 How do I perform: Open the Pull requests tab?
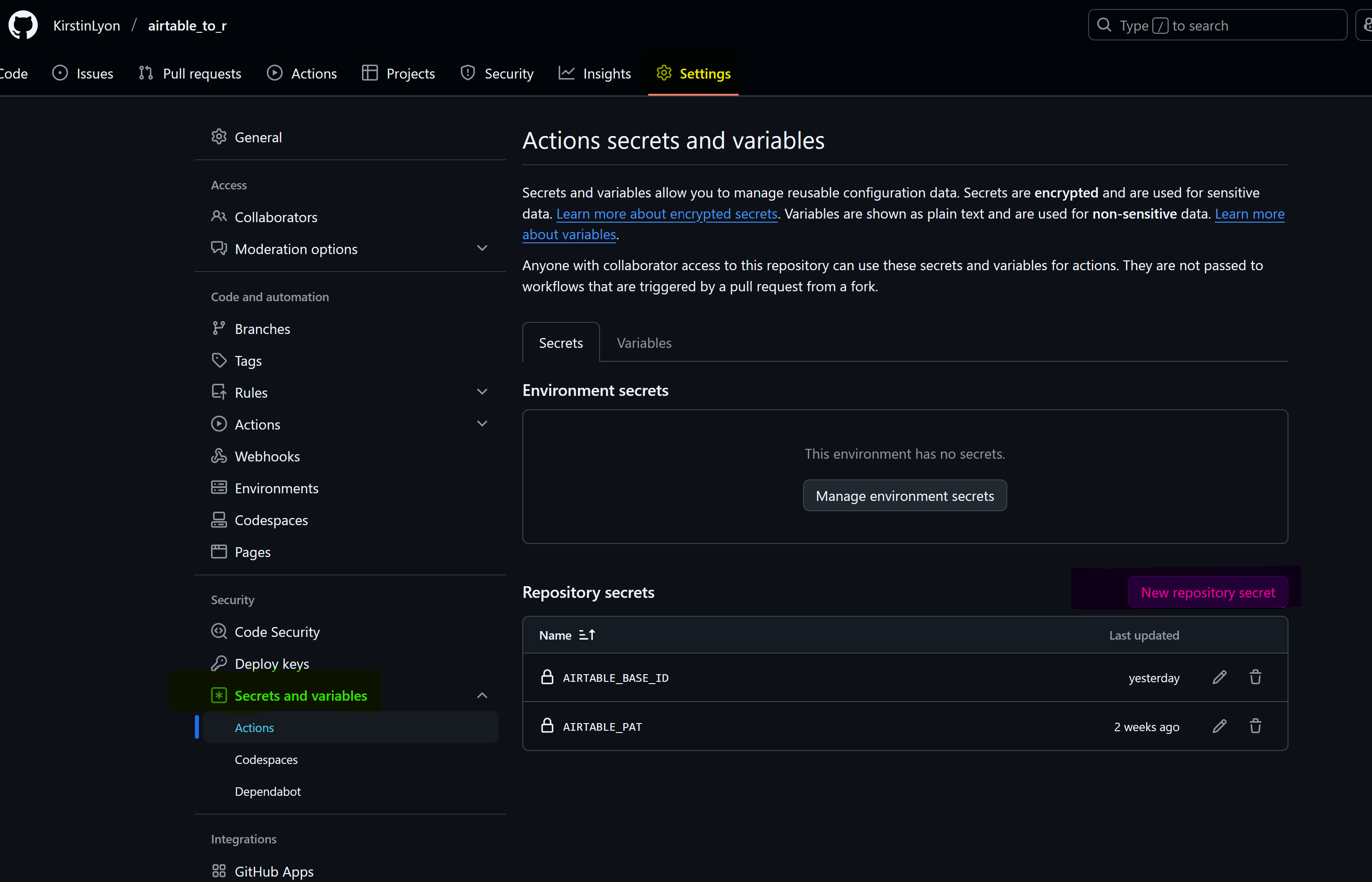[x=190, y=73]
